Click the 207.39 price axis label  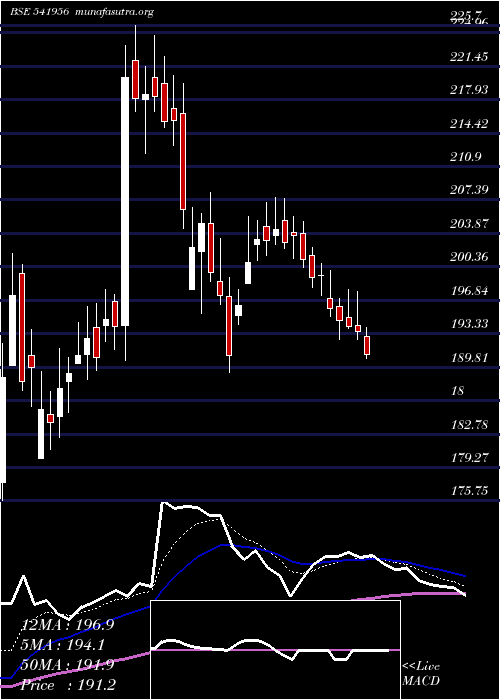coord(469,190)
